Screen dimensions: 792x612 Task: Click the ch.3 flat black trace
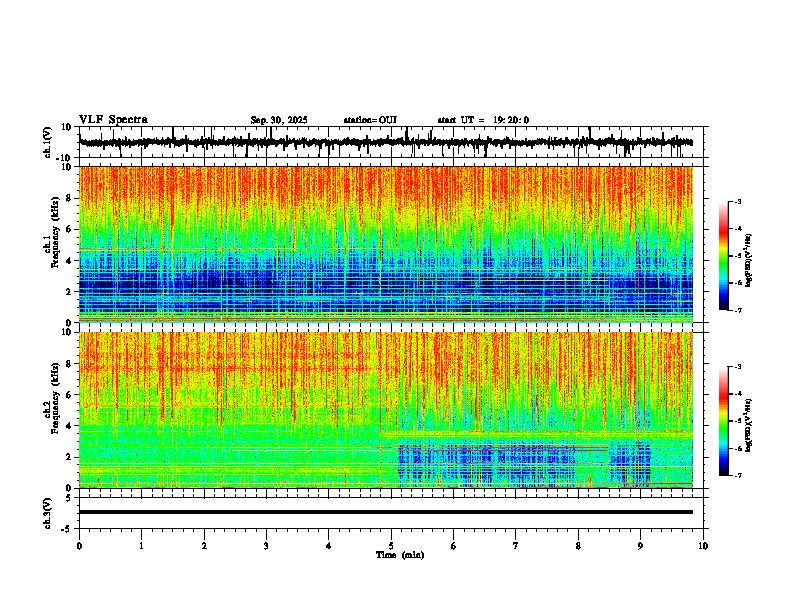tap(386, 512)
